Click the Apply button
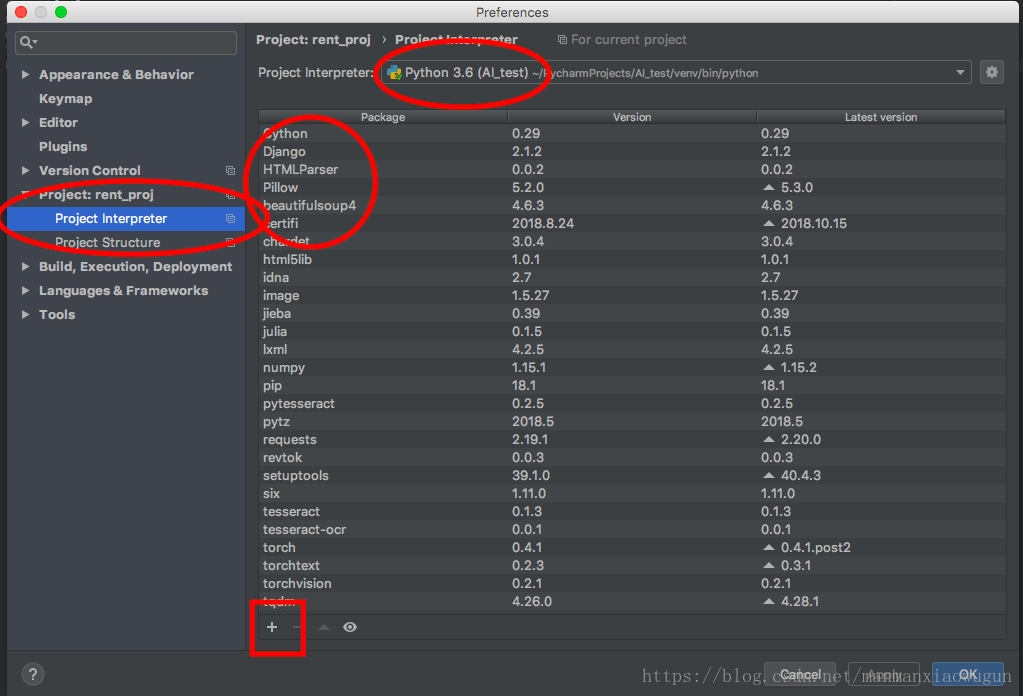Screen dimensions: 1023x696 (x=884, y=674)
